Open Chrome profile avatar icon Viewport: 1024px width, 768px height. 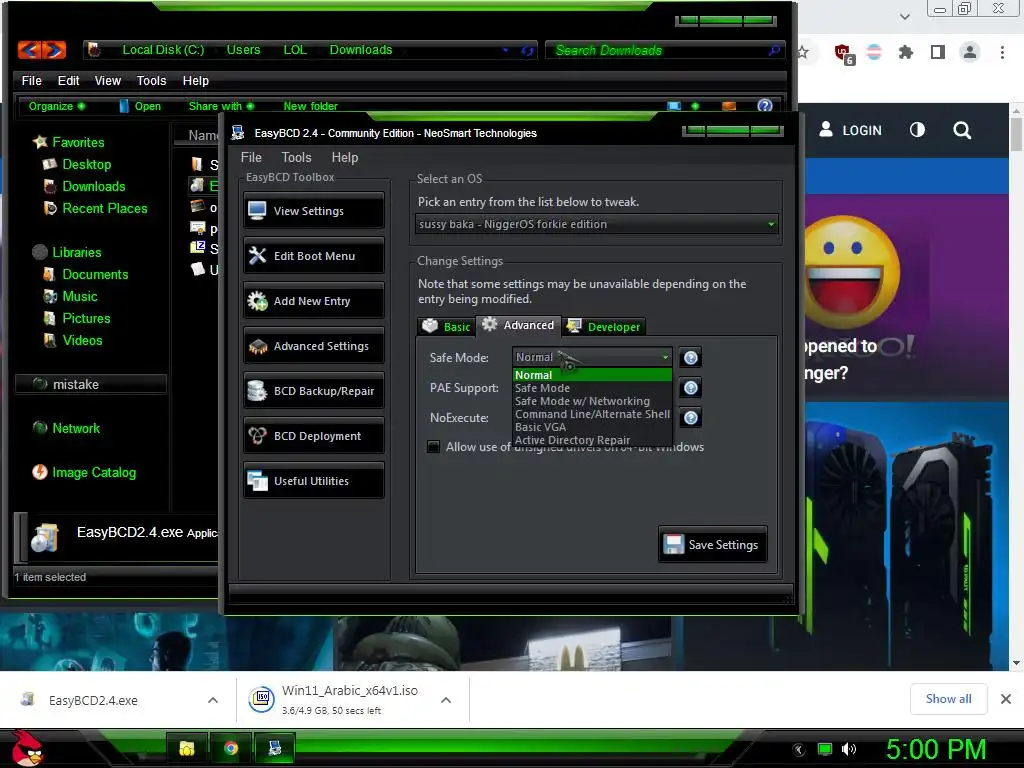coord(970,52)
